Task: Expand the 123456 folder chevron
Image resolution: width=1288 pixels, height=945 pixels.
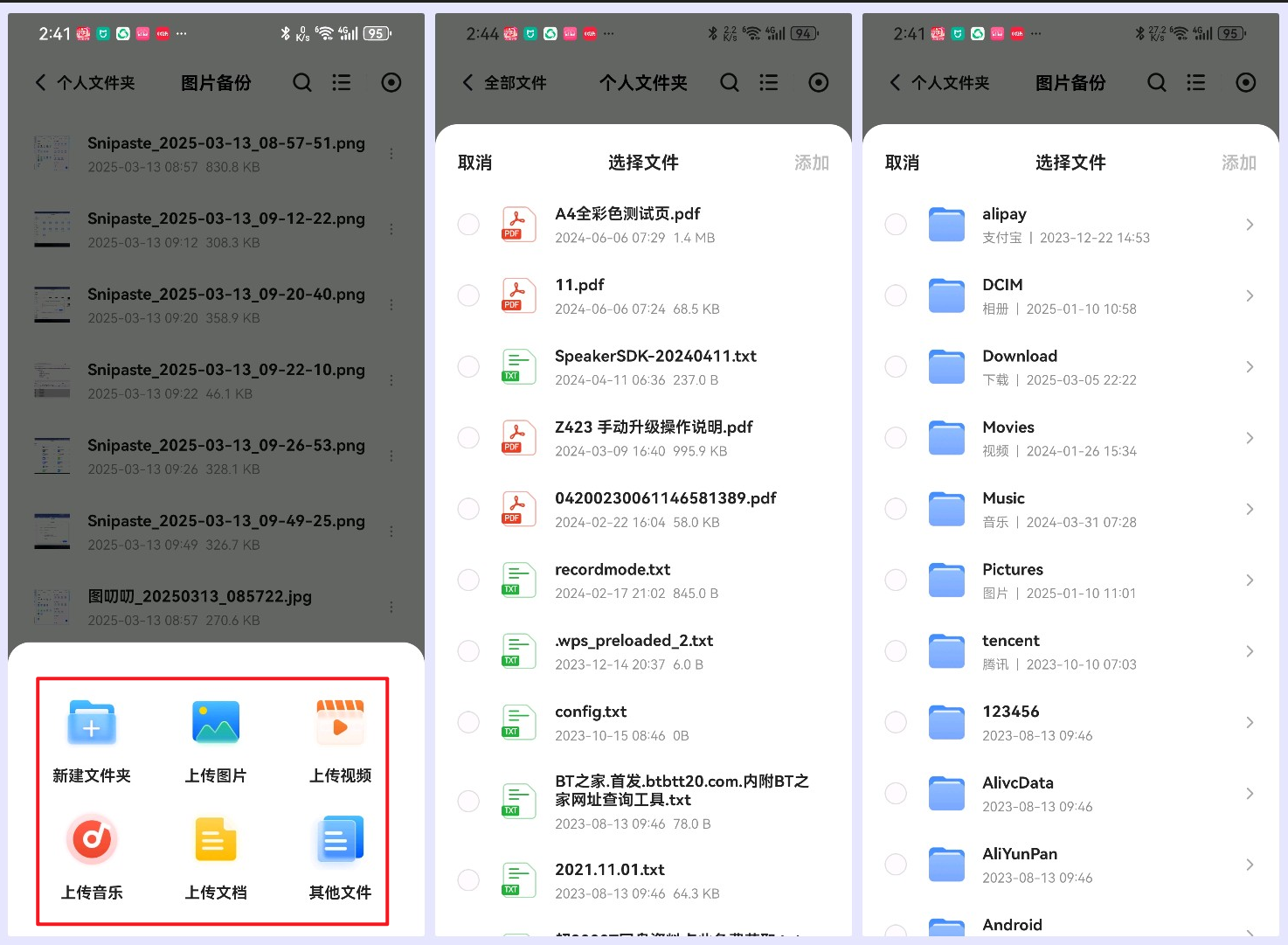Action: tap(1250, 722)
